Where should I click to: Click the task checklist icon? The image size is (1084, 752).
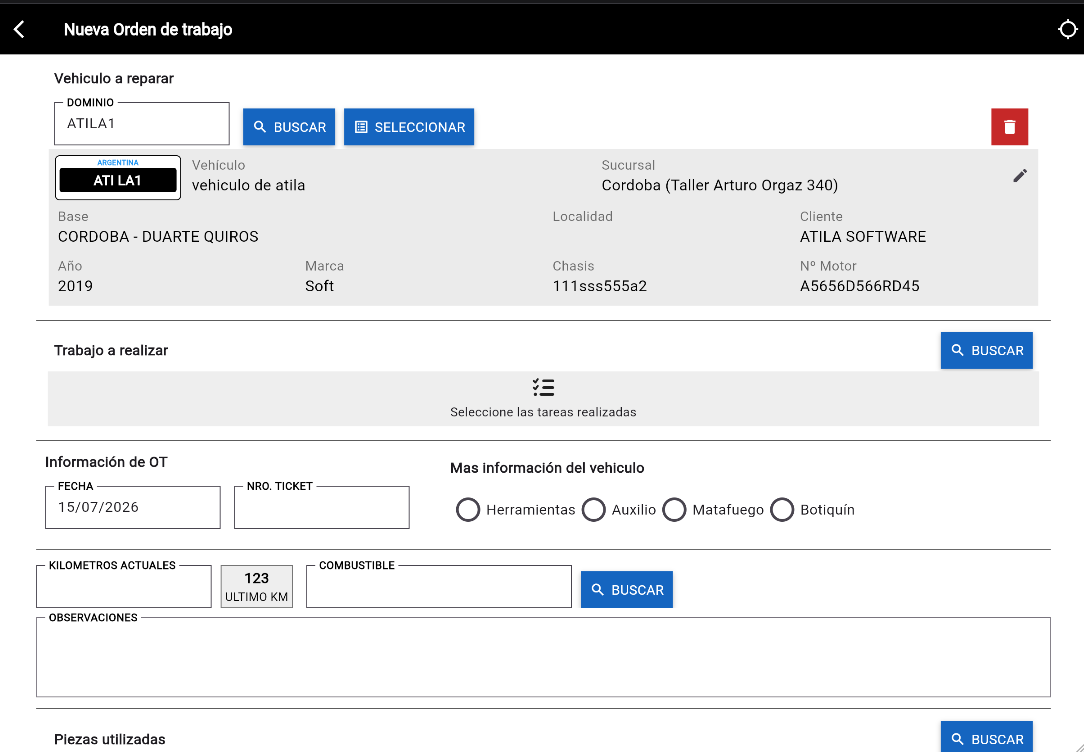pyautogui.click(x=543, y=387)
